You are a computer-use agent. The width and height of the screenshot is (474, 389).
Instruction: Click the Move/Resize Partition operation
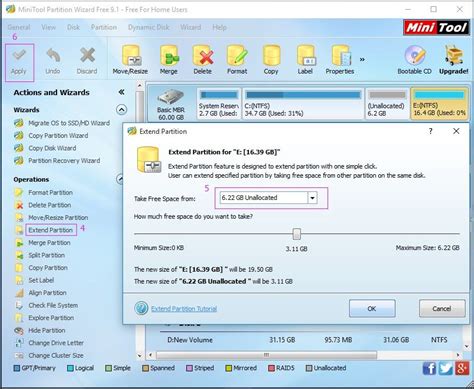click(58, 218)
